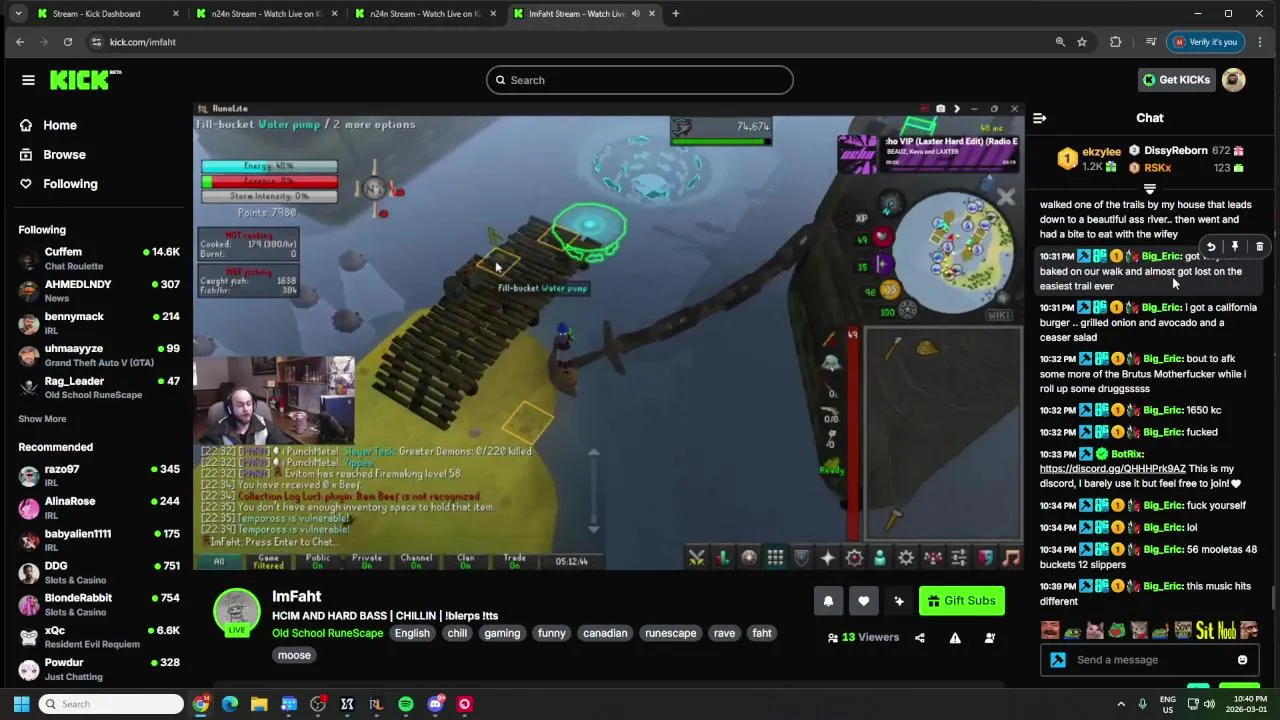Viewport: 1280px width, 720px height.
Task: Click the notification bell under stream
Action: coord(828,601)
